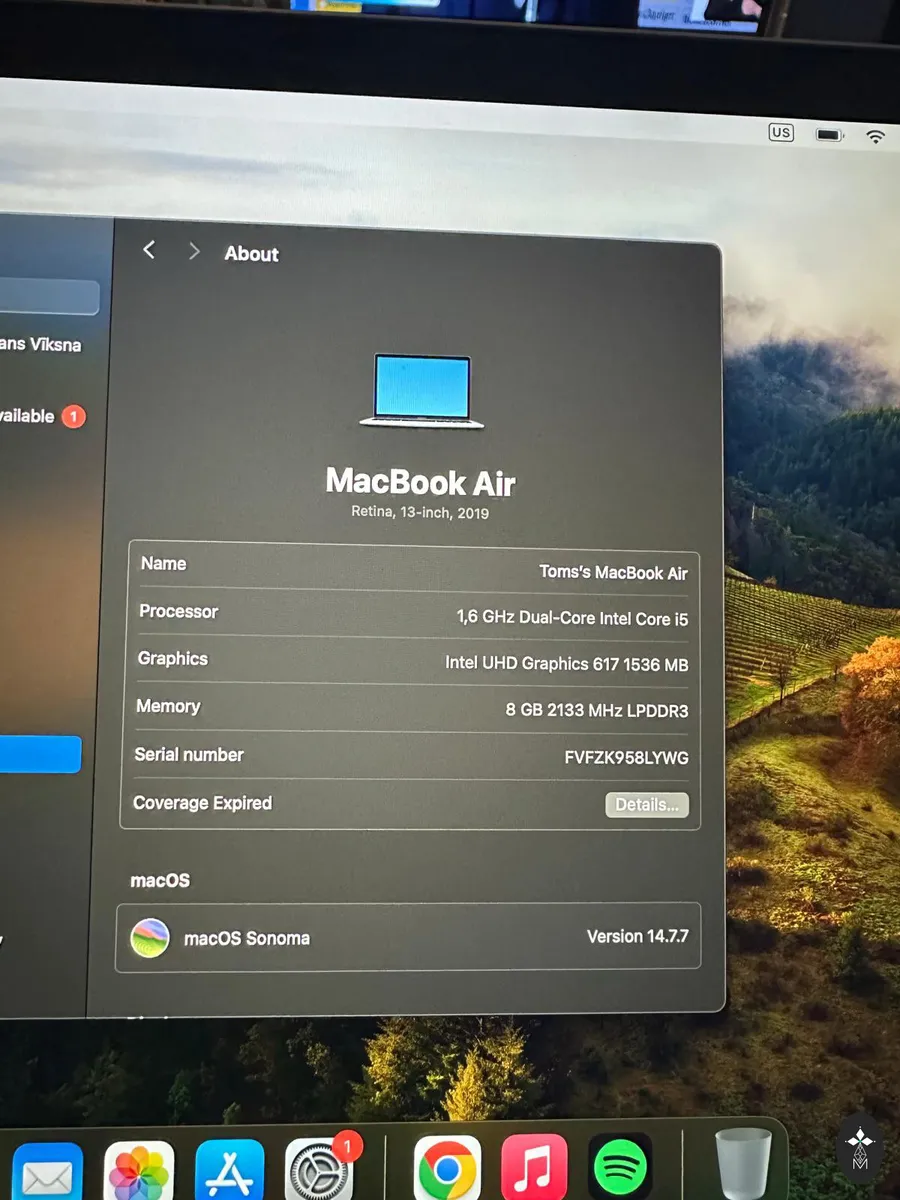The image size is (900, 1200).
Task: Open the coverage Details… button
Action: pos(647,805)
